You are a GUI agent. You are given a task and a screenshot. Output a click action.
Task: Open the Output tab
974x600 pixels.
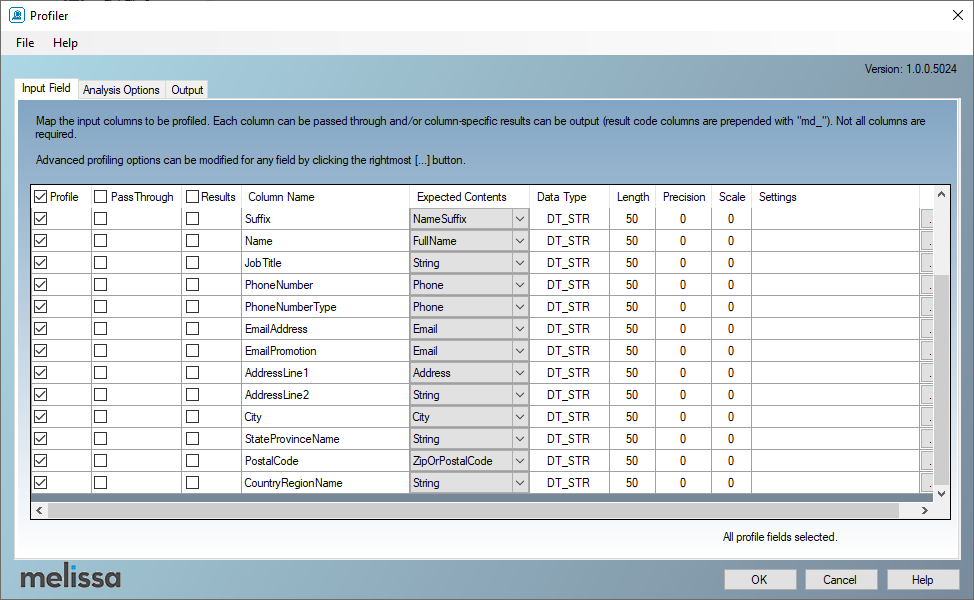click(187, 90)
